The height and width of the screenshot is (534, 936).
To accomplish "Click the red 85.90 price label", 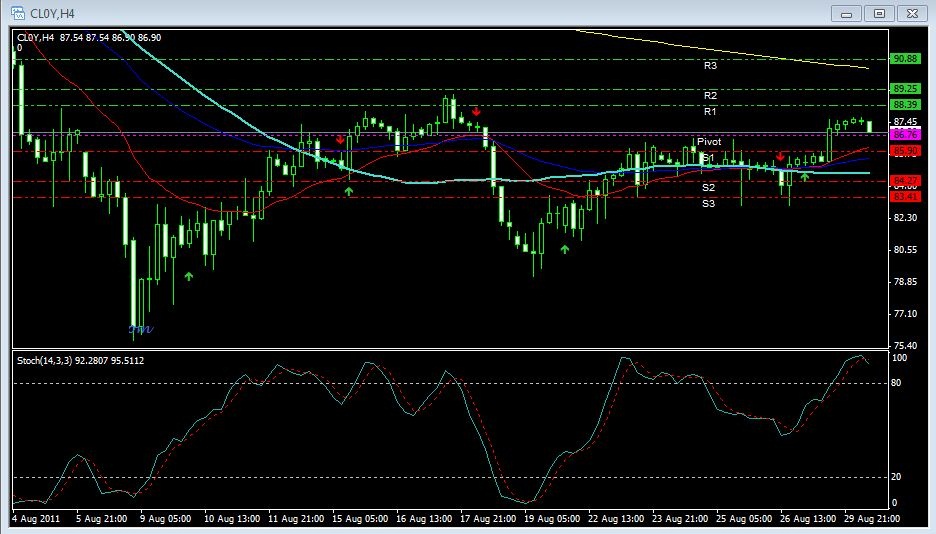I will [905, 151].
